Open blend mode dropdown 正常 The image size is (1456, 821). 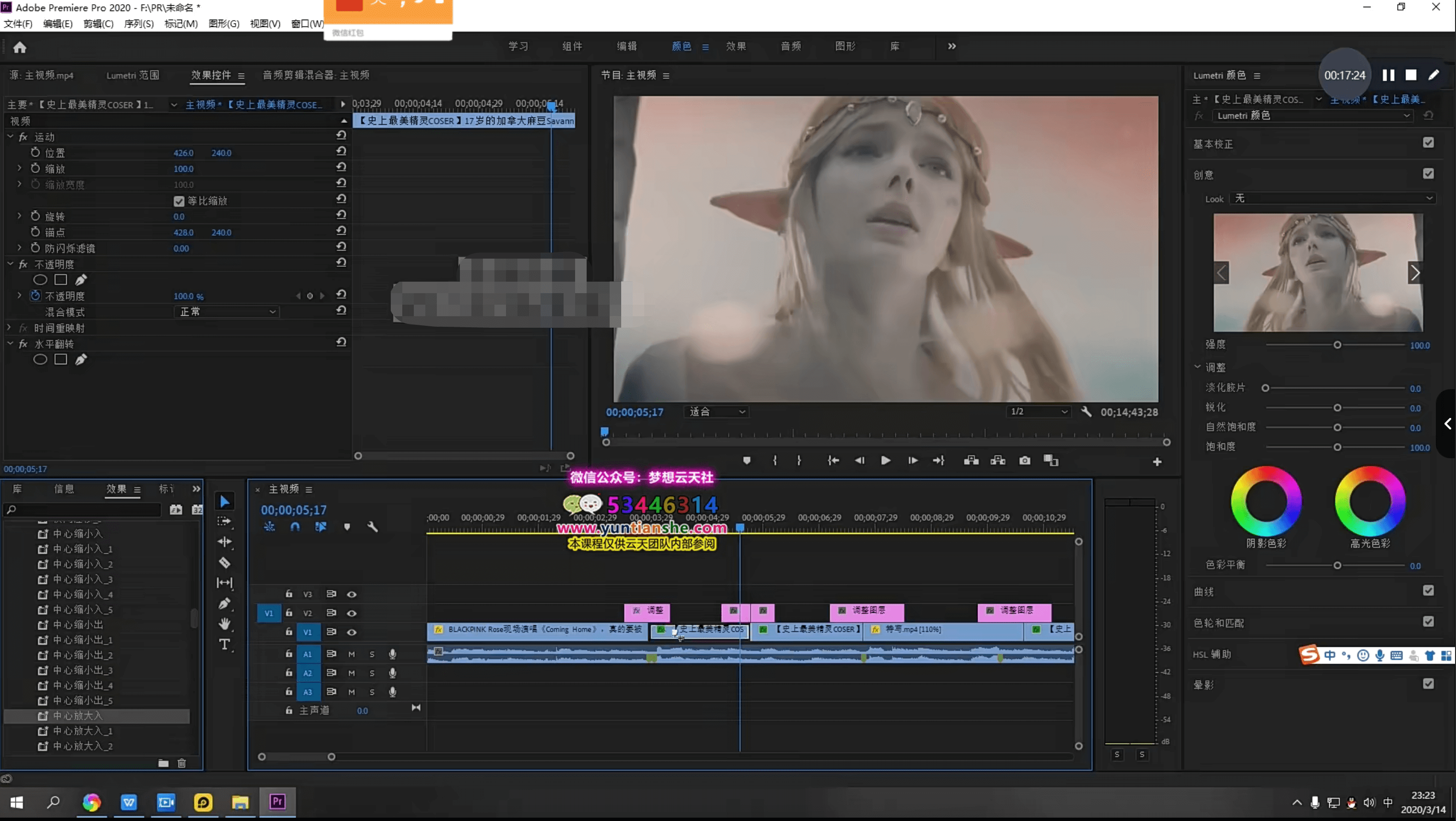[227, 311]
